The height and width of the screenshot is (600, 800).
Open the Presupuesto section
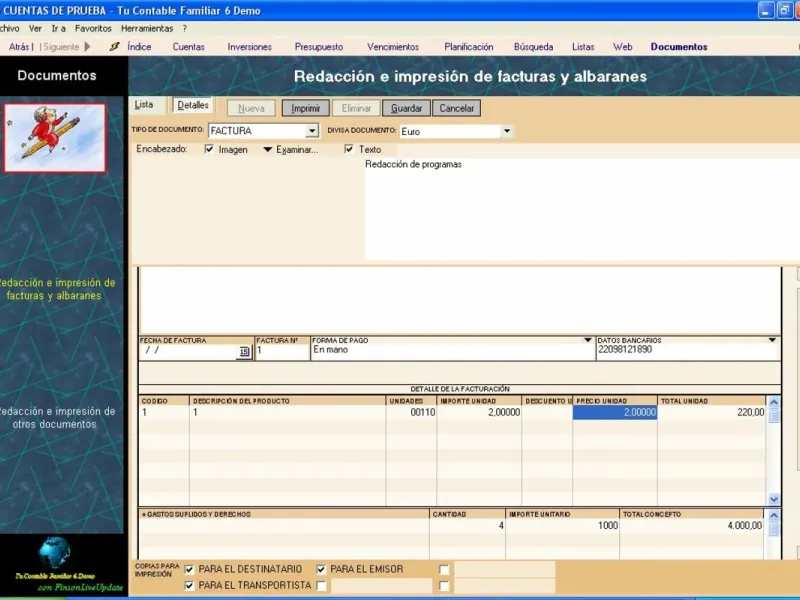click(x=319, y=47)
